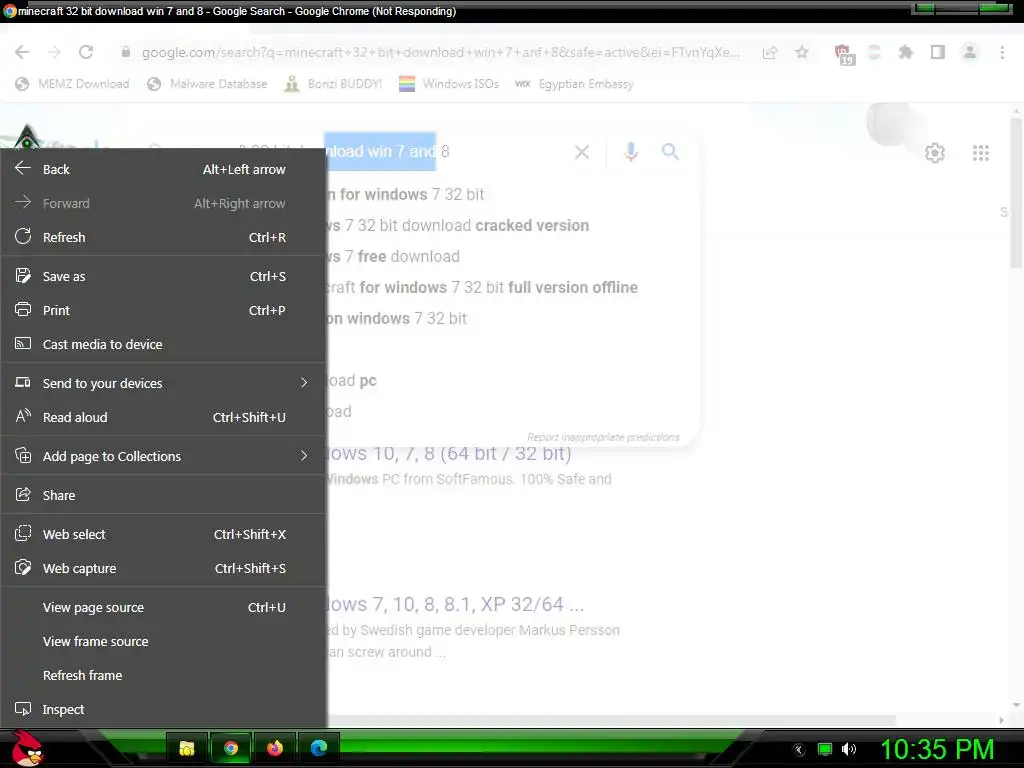The image size is (1024, 768).
Task: Click the toolbar reload icon
Action: (x=86, y=52)
